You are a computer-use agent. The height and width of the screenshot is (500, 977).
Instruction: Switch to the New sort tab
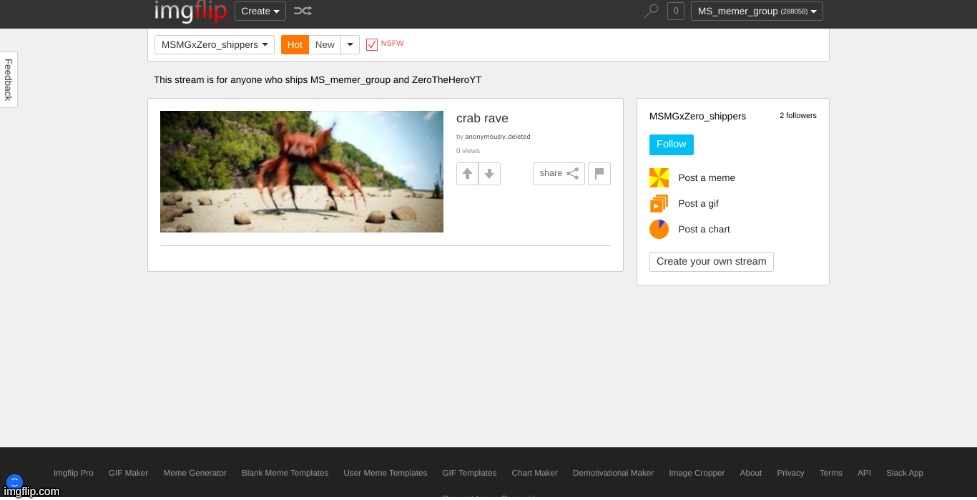[325, 45]
